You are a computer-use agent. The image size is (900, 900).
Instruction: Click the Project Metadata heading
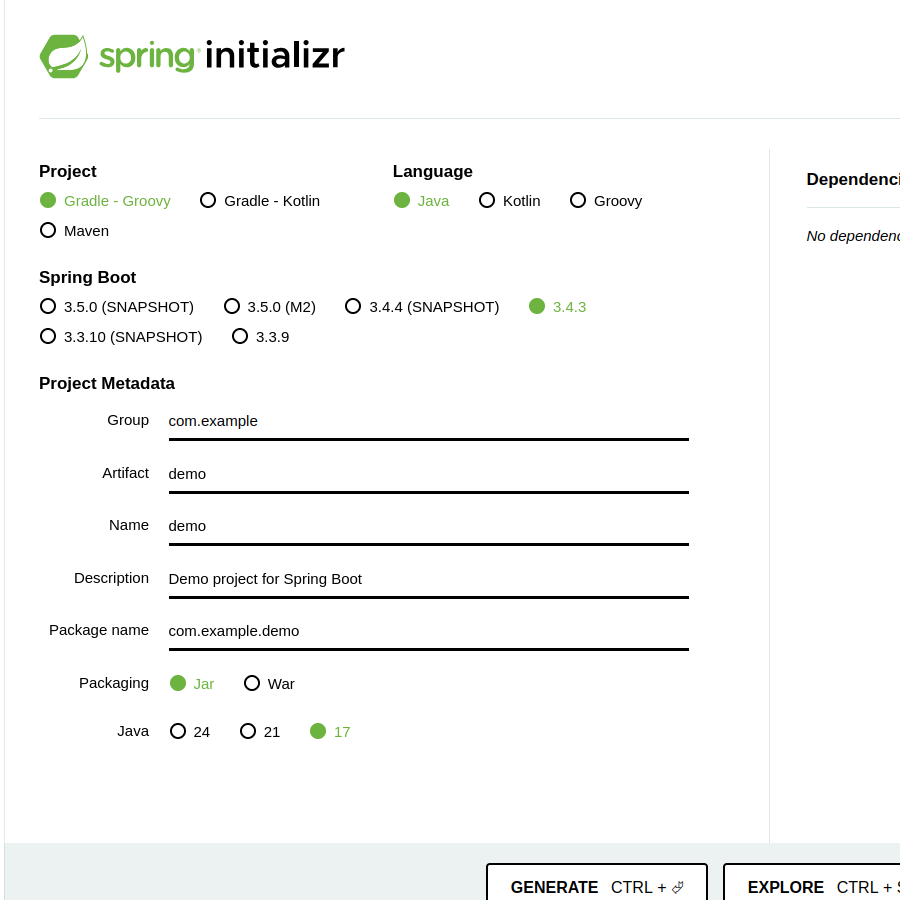(x=107, y=383)
